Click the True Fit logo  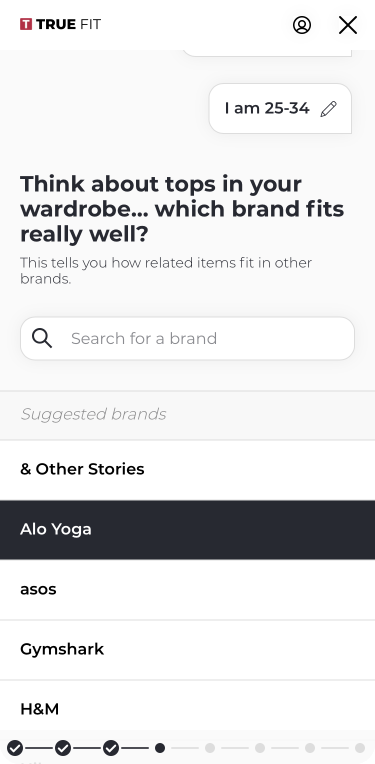pos(60,24)
